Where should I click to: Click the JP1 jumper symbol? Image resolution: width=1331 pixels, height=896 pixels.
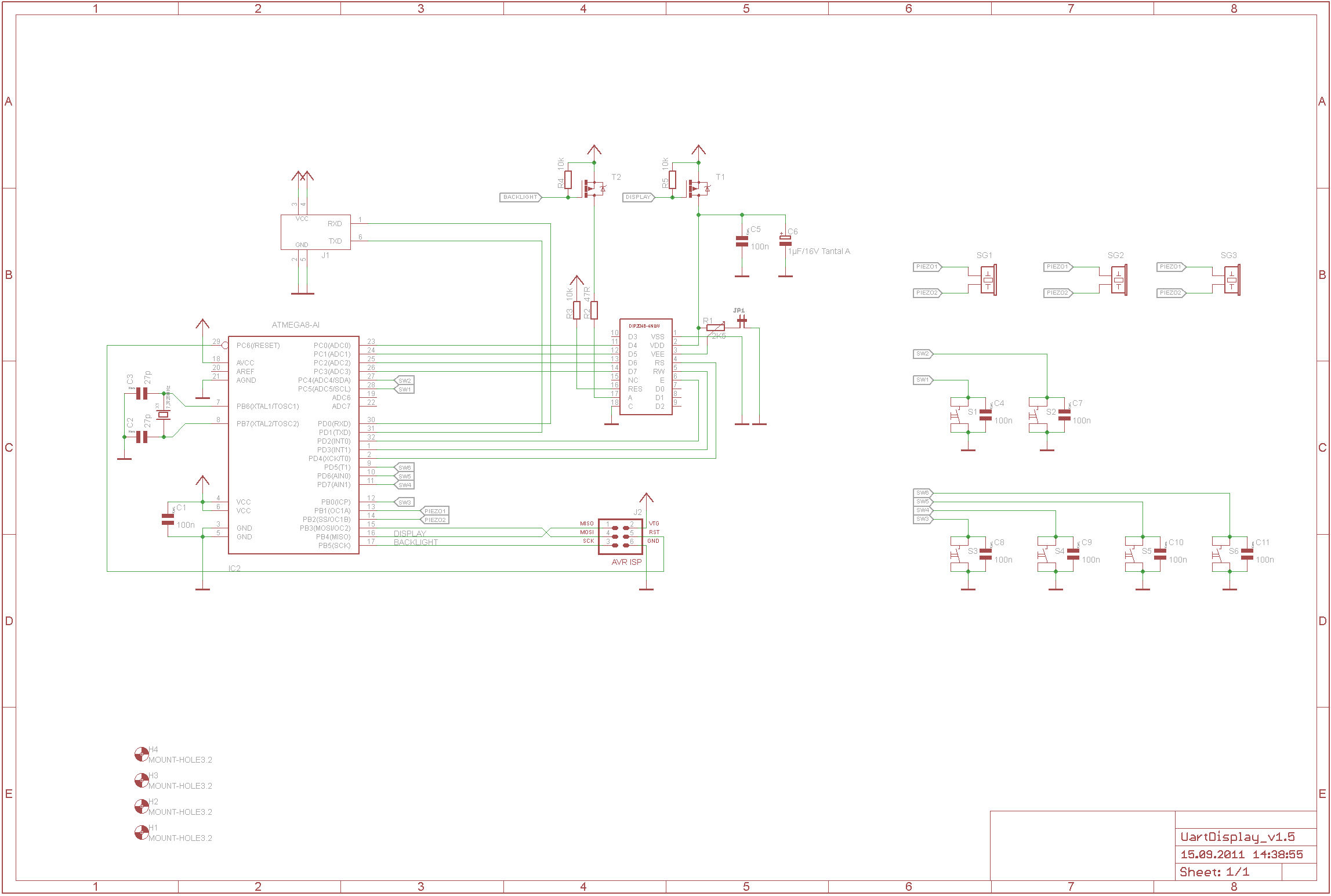[742, 320]
